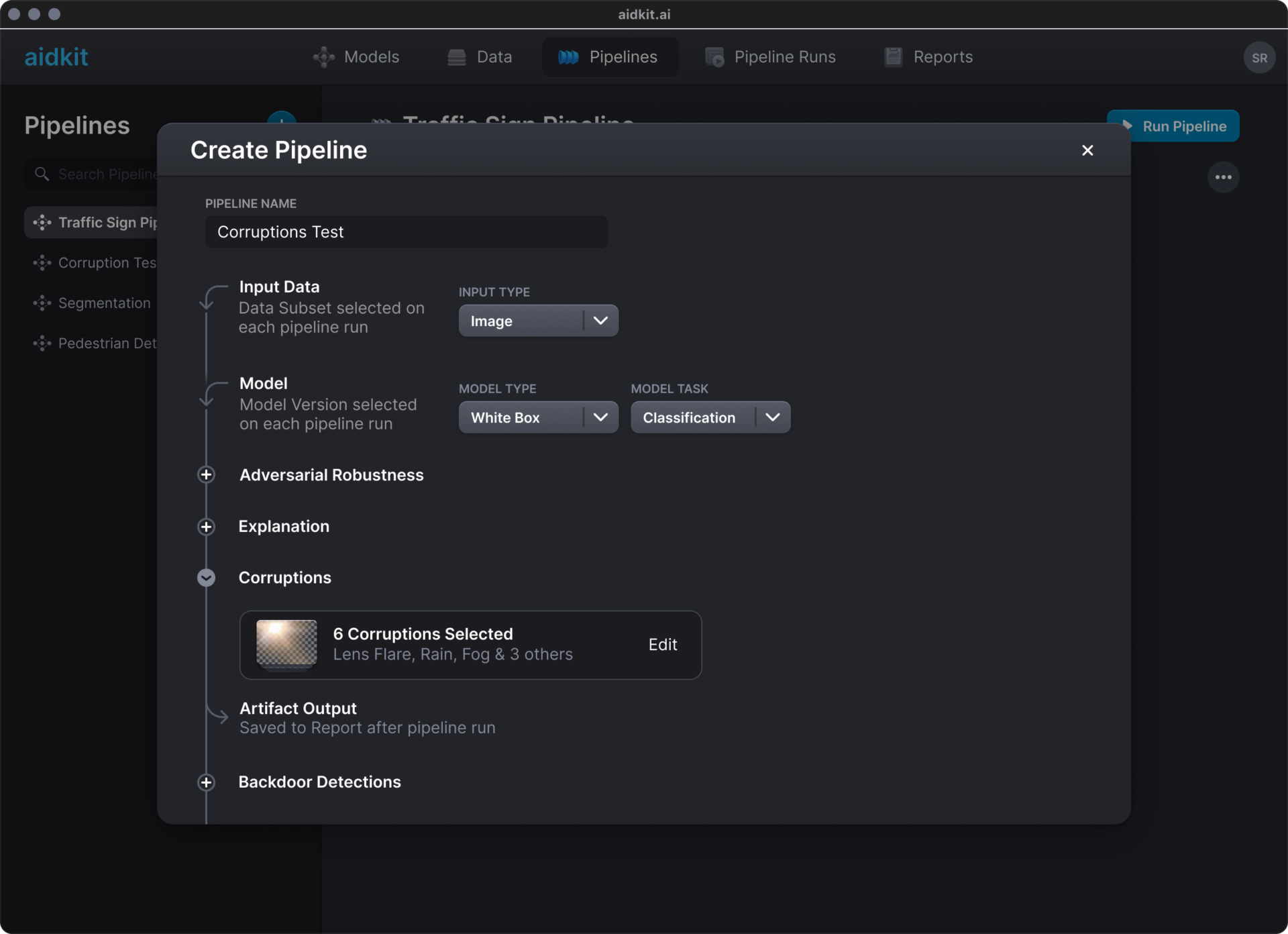Open the Model Task Classification dropdown

point(710,417)
